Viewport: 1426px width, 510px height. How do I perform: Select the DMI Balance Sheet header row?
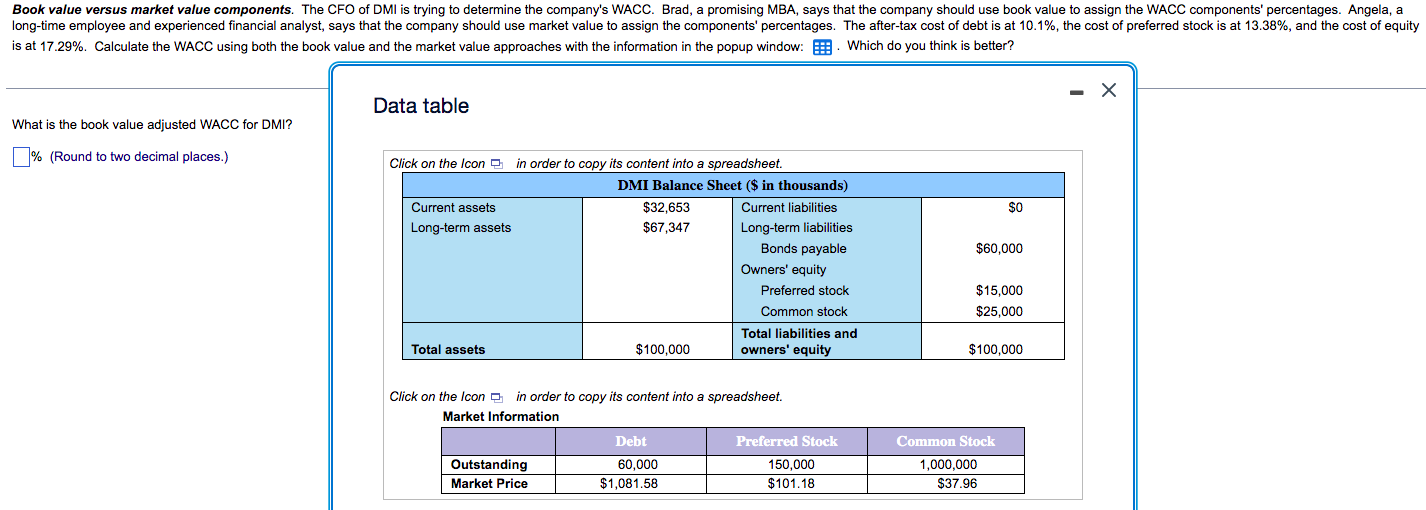[x=733, y=185]
